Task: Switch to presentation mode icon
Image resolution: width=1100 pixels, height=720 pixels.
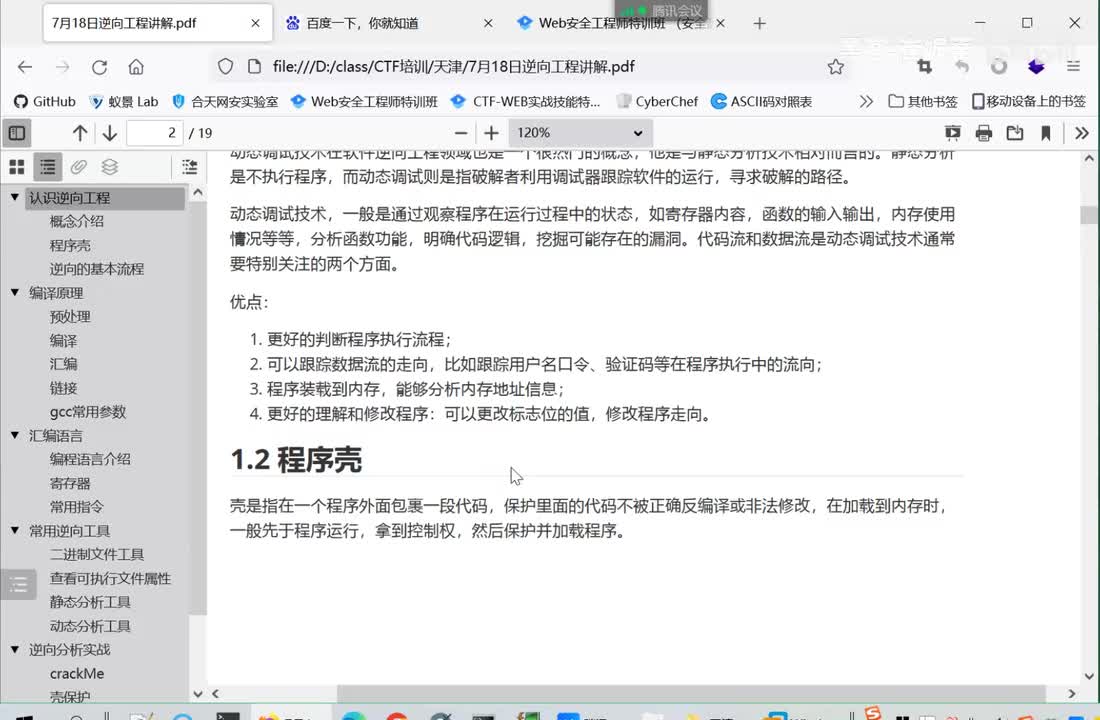Action: [x=952, y=133]
